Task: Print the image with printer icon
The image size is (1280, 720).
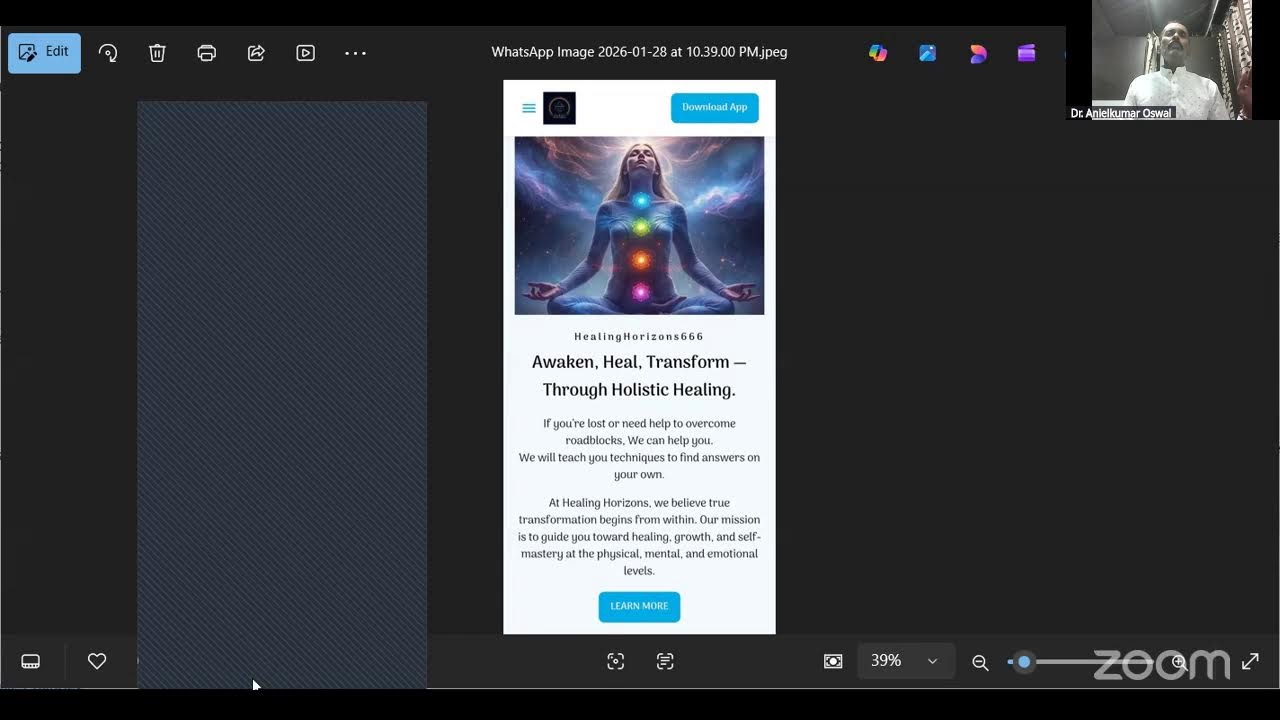Action: tap(207, 53)
